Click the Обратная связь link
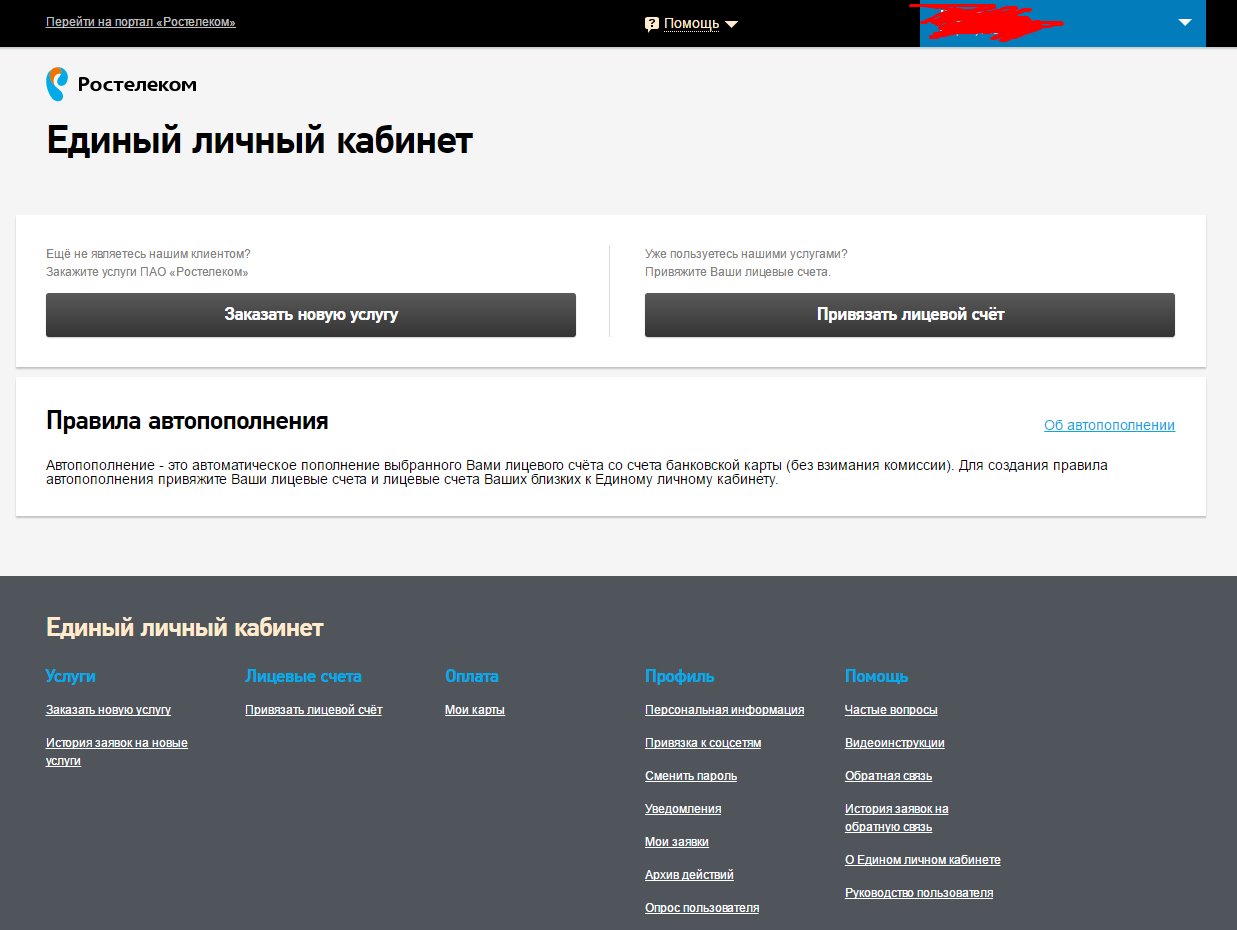This screenshot has width=1237, height=930. [x=889, y=776]
